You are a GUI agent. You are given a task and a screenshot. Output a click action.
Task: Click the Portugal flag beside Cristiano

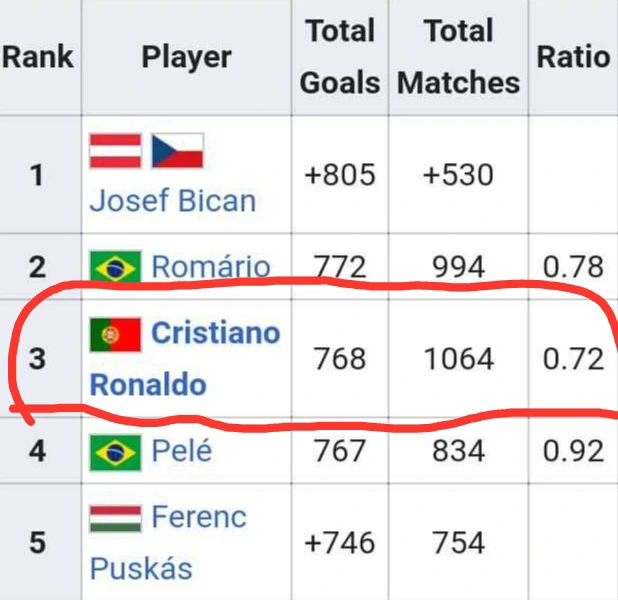pos(115,334)
